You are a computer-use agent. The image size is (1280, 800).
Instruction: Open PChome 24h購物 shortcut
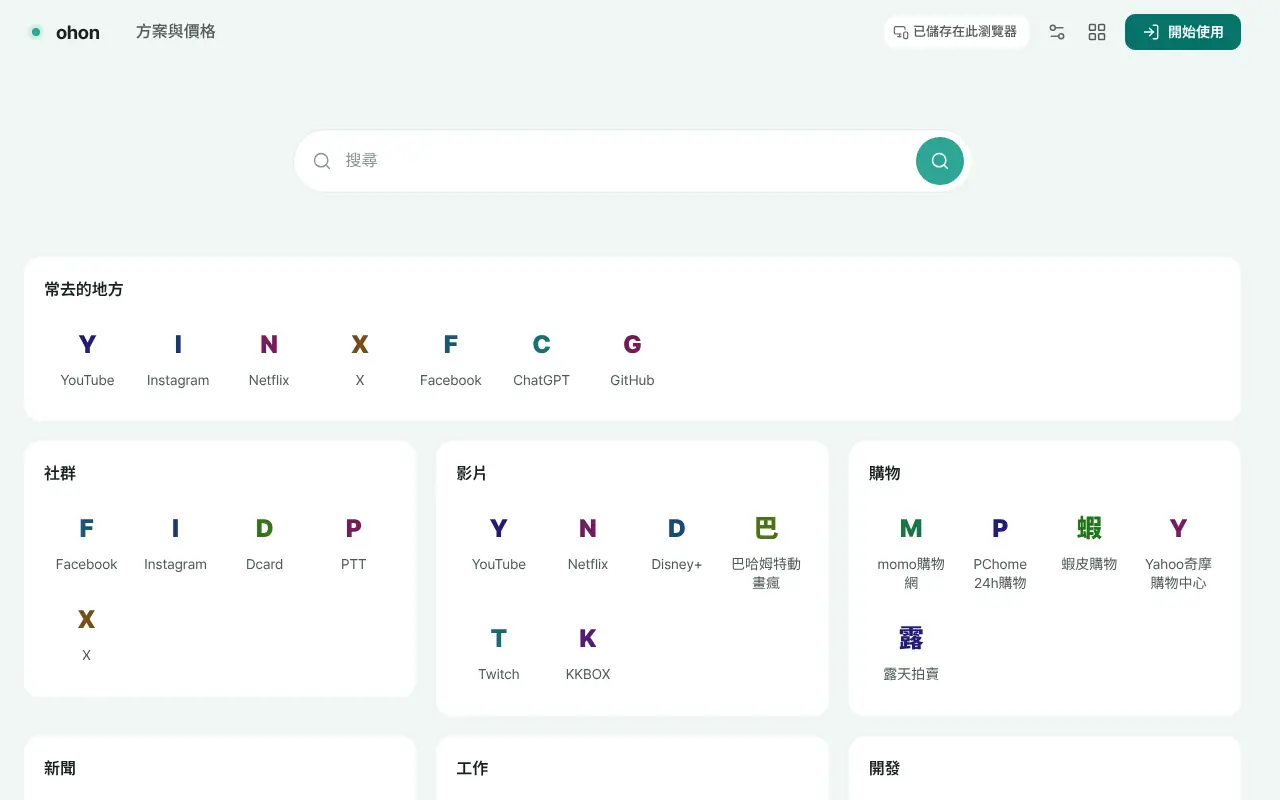[x=1000, y=553]
